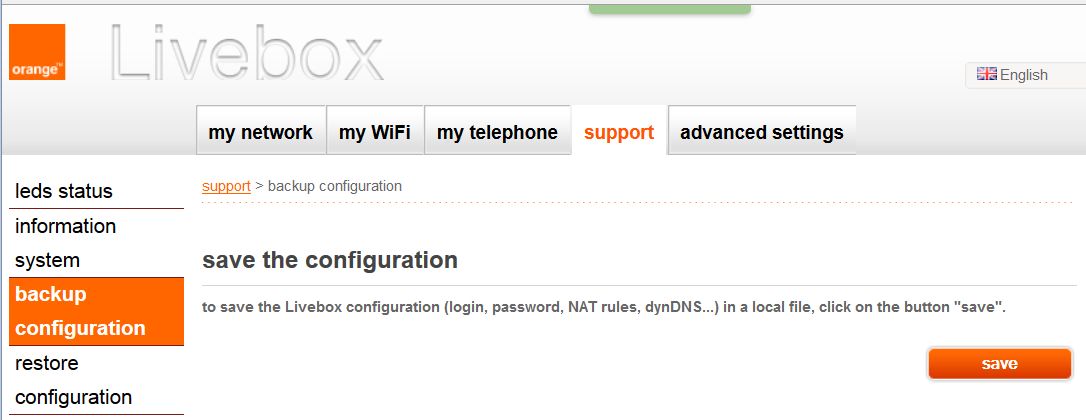
Task: Switch to the my network tab
Action: pyautogui.click(x=260, y=132)
